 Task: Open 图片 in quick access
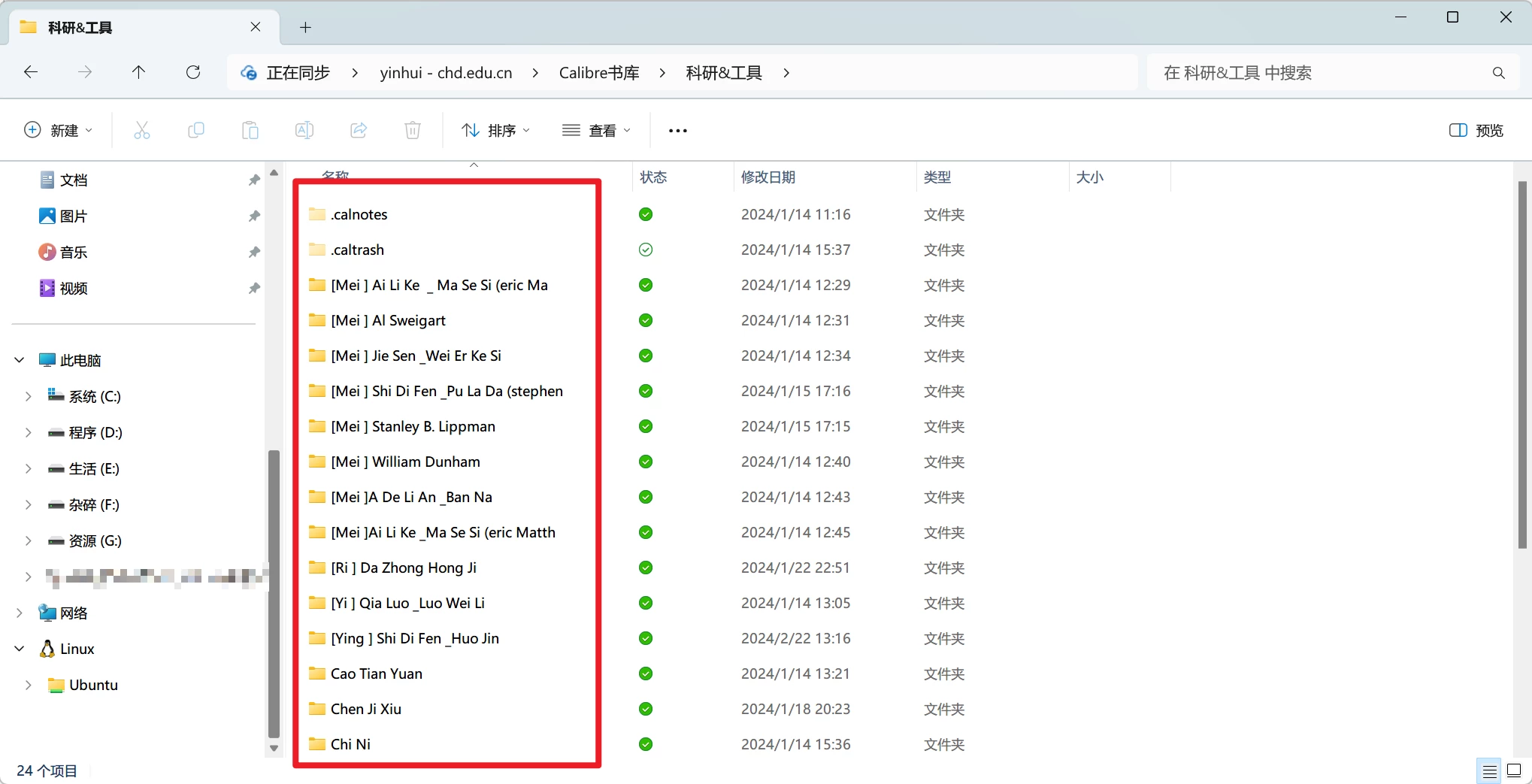pyautogui.click(x=74, y=216)
